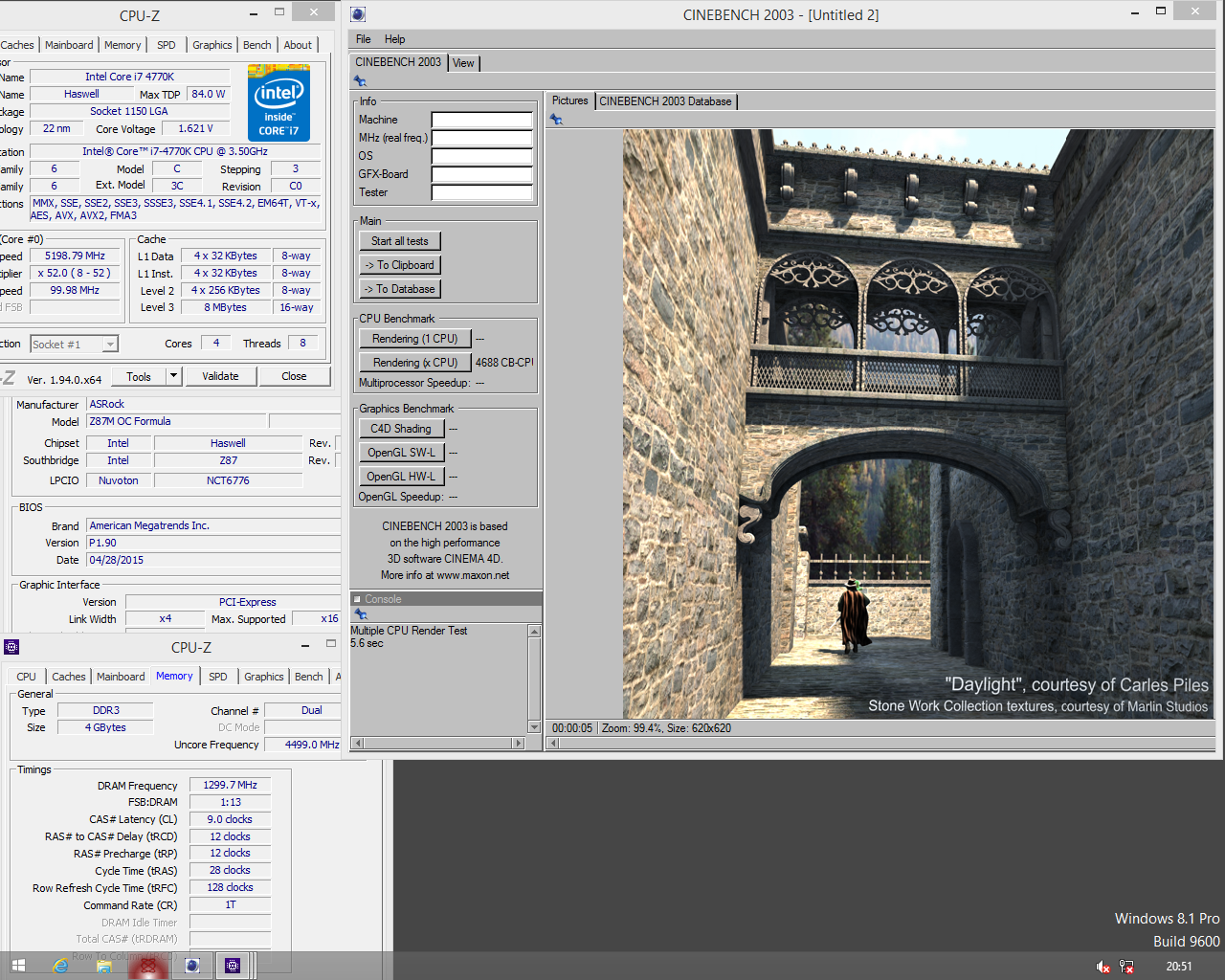Switch to the CINEBENCH taskbar icon
This screenshot has height=980, width=1225.
(191, 966)
